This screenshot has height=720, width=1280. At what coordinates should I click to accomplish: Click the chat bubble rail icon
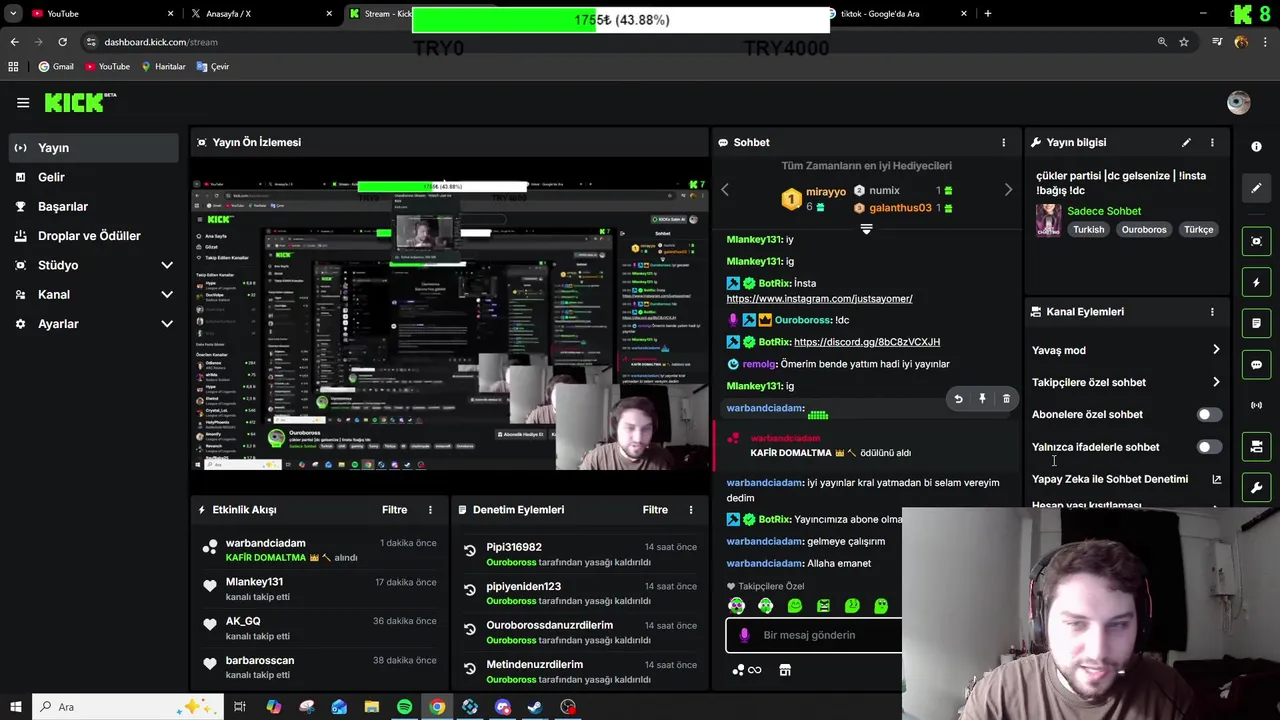point(1256,365)
